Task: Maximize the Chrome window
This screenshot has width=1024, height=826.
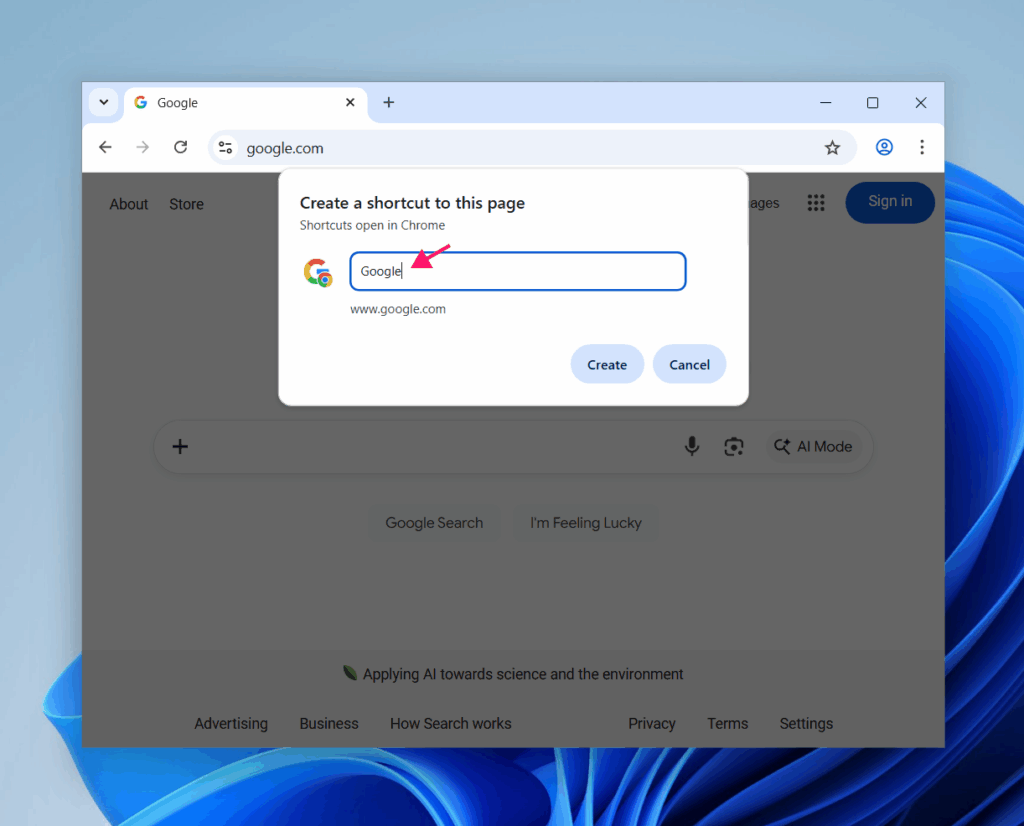Action: [872, 103]
